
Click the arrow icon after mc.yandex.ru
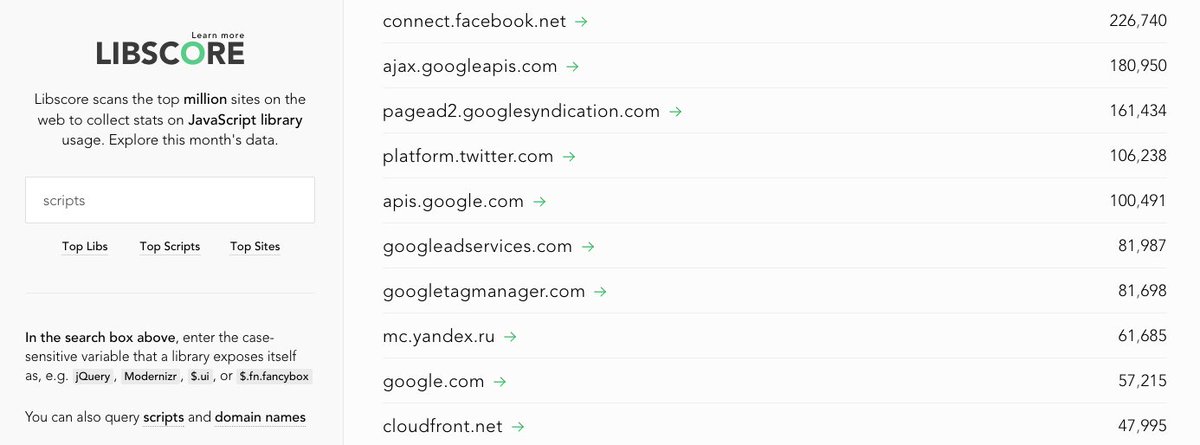pyautogui.click(x=510, y=337)
